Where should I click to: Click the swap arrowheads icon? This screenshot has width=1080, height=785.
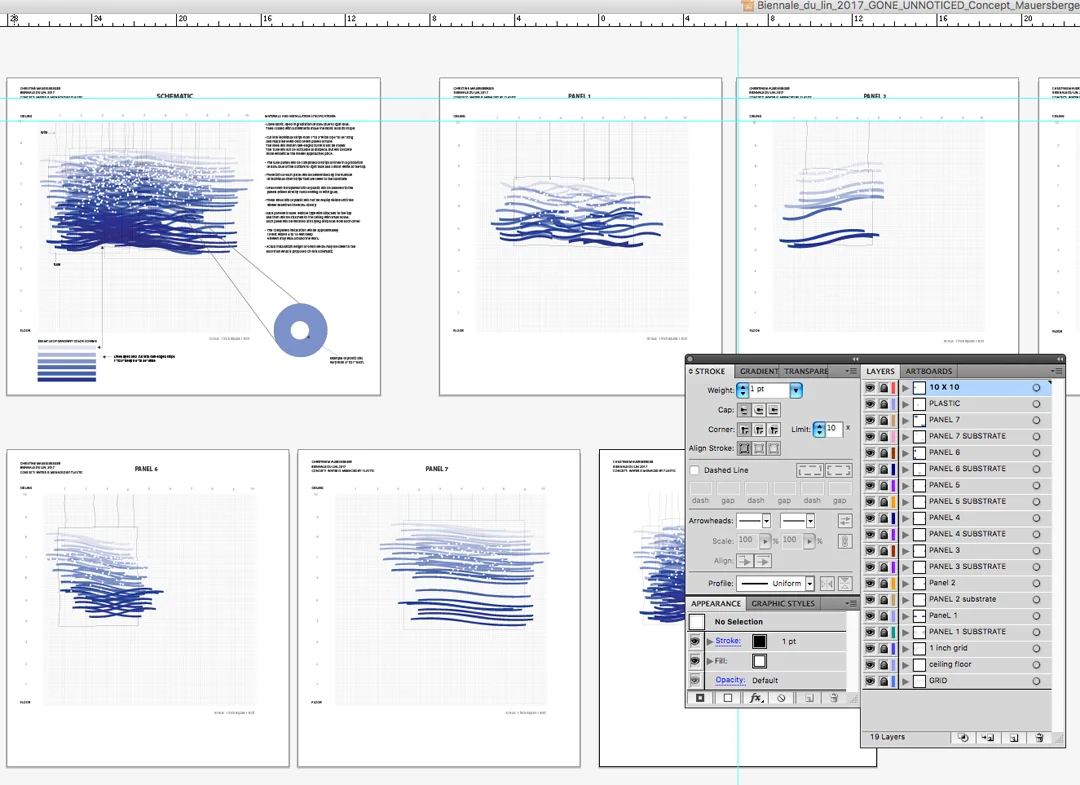845,521
